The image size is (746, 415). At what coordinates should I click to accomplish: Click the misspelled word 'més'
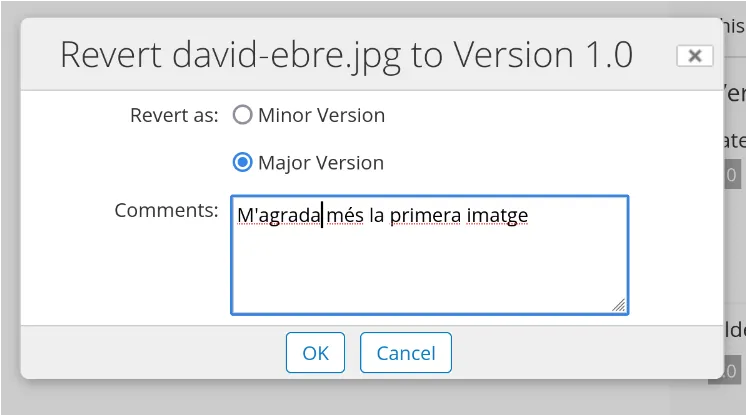[345, 215]
